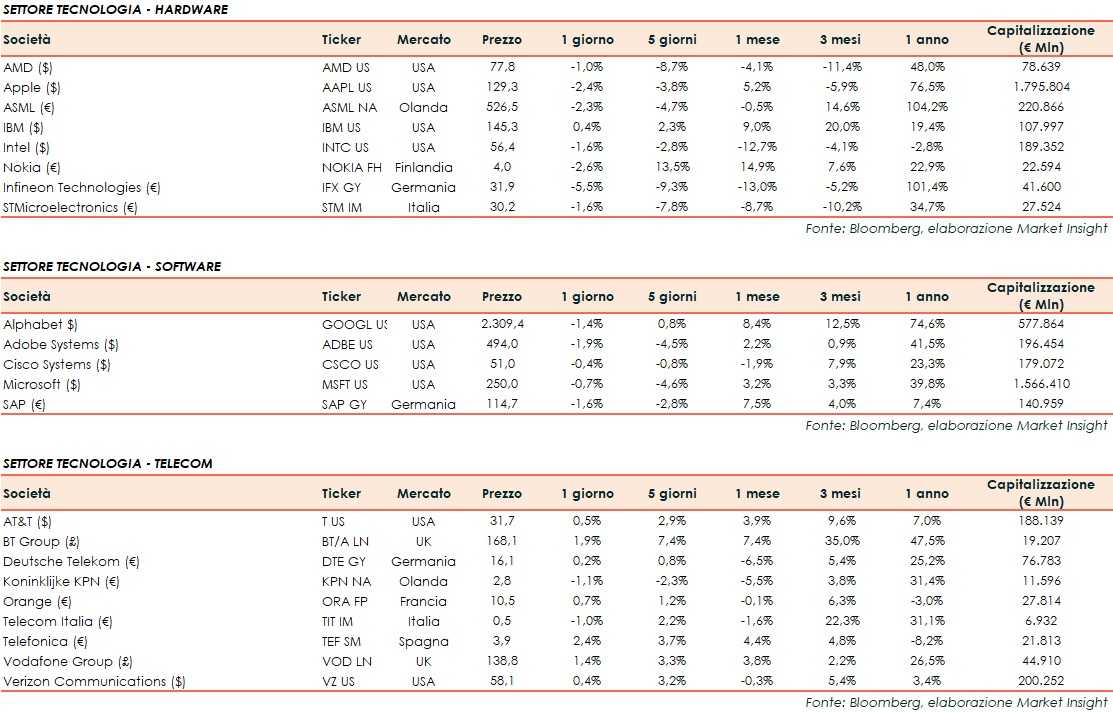Click the ASML NA ticker cell
The width and height of the screenshot is (1113, 712).
click(346, 107)
